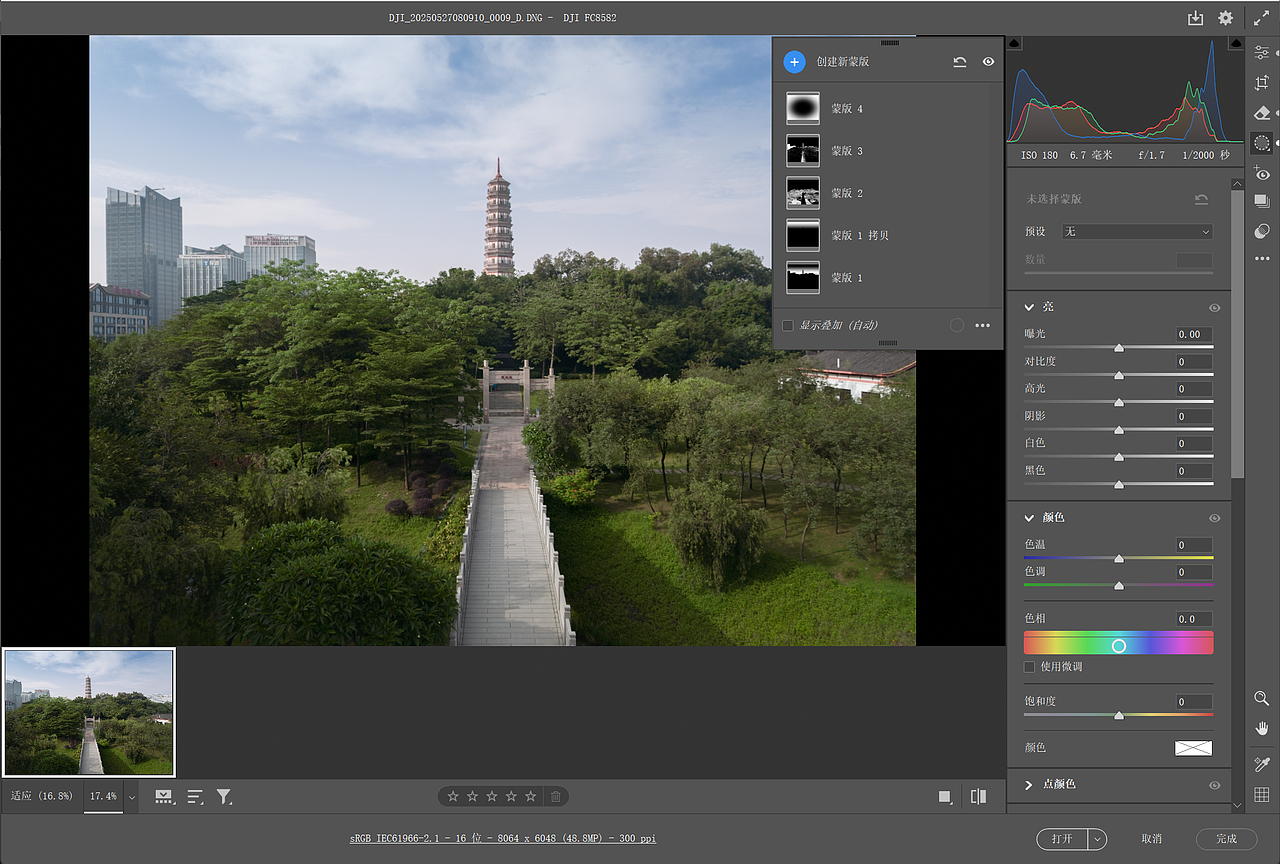
Task: Open the Presets overlapping circles icon
Action: point(1262,231)
